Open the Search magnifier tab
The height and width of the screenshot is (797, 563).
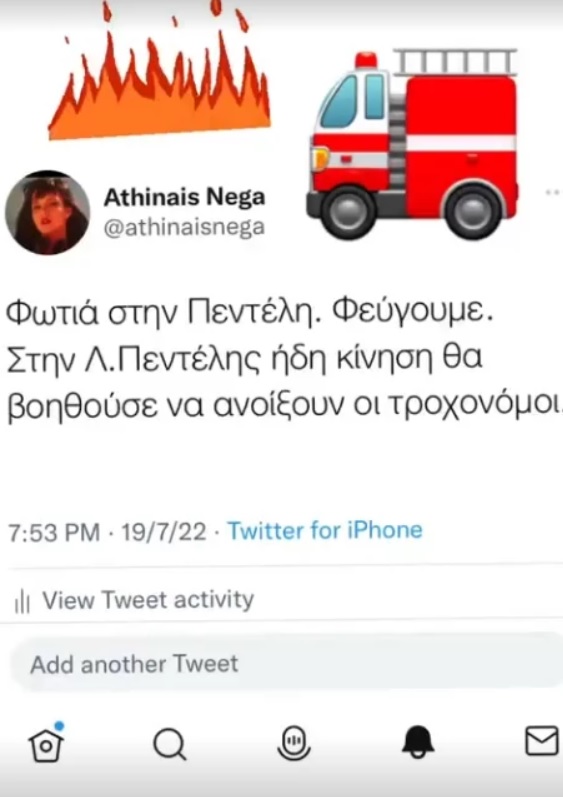pyautogui.click(x=170, y=744)
